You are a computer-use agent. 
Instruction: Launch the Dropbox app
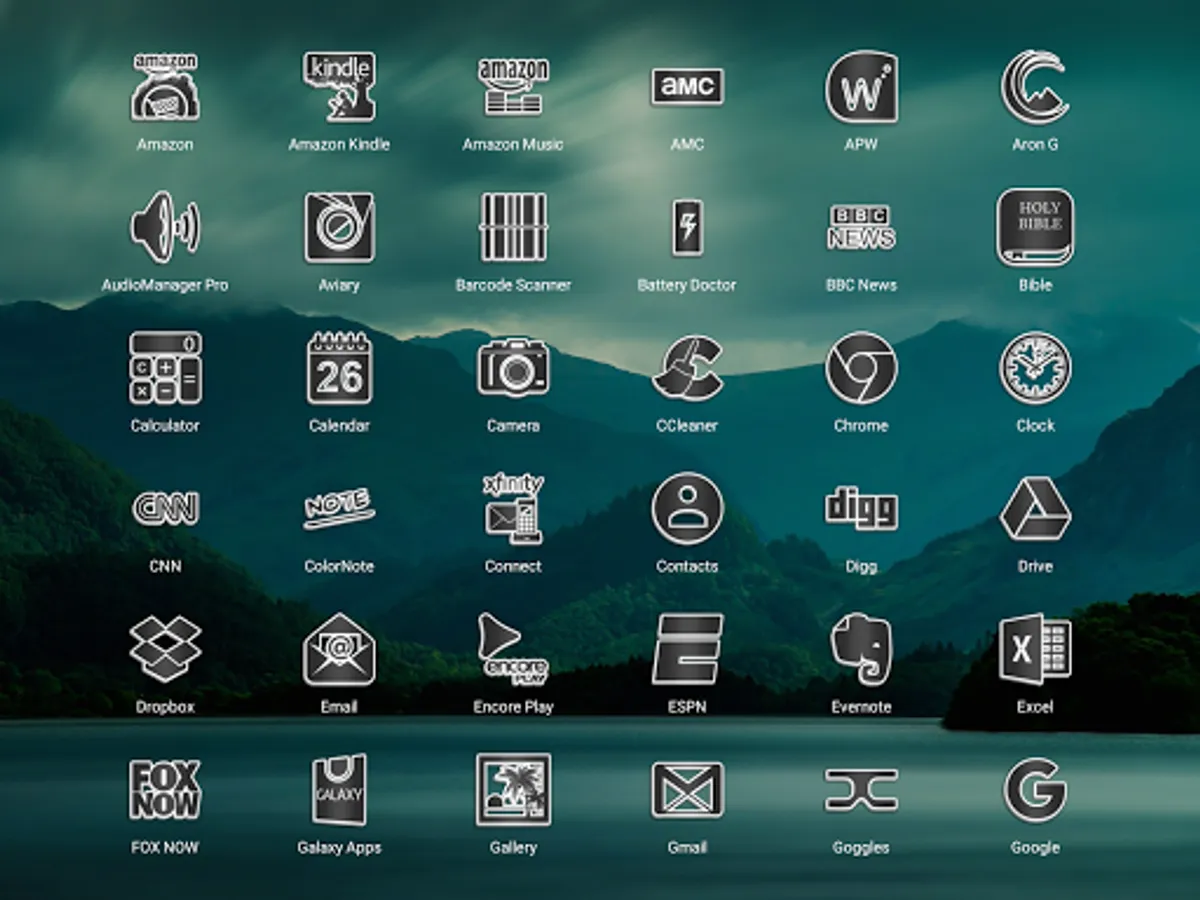coord(165,649)
